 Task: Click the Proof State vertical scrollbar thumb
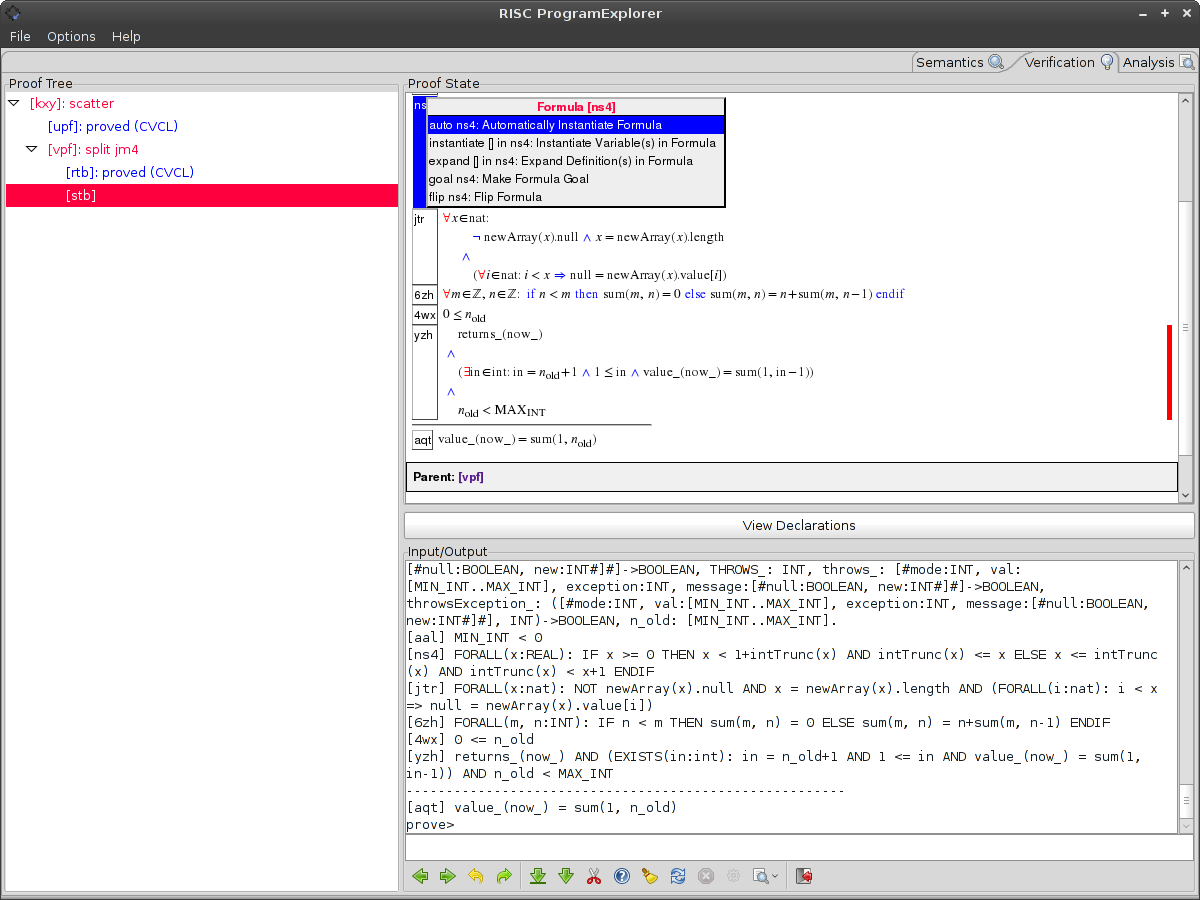(x=1186, y=326)
